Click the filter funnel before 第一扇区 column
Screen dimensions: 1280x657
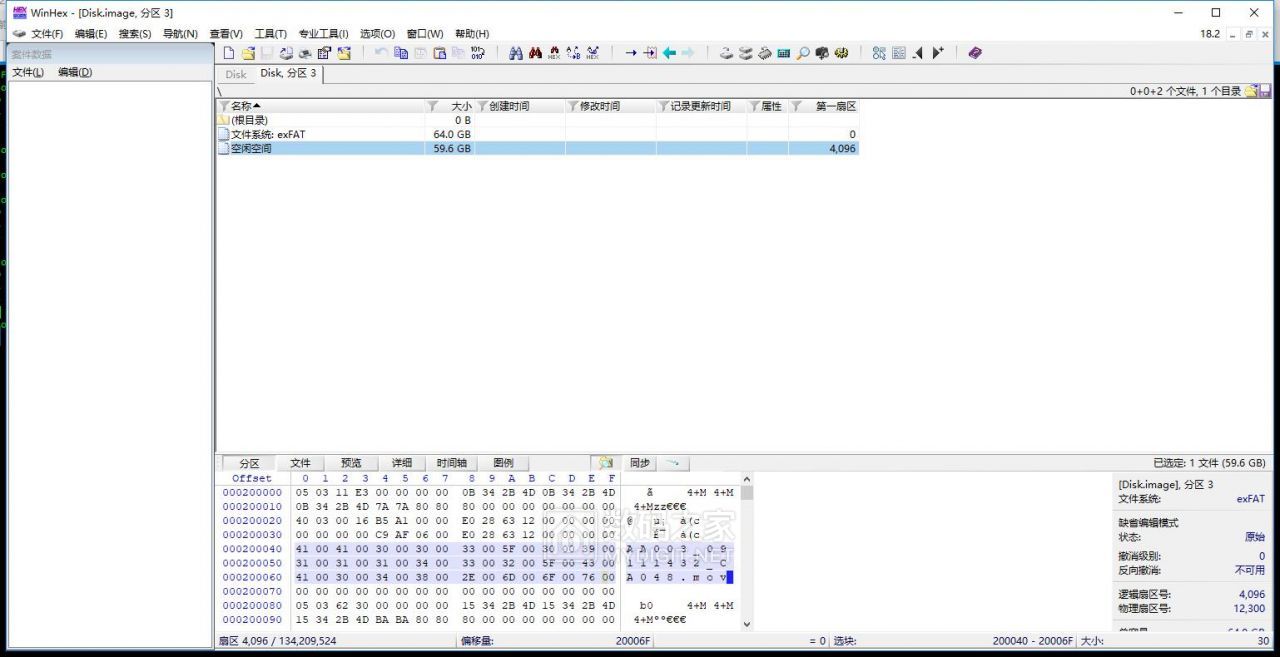[x=796, y=106]
